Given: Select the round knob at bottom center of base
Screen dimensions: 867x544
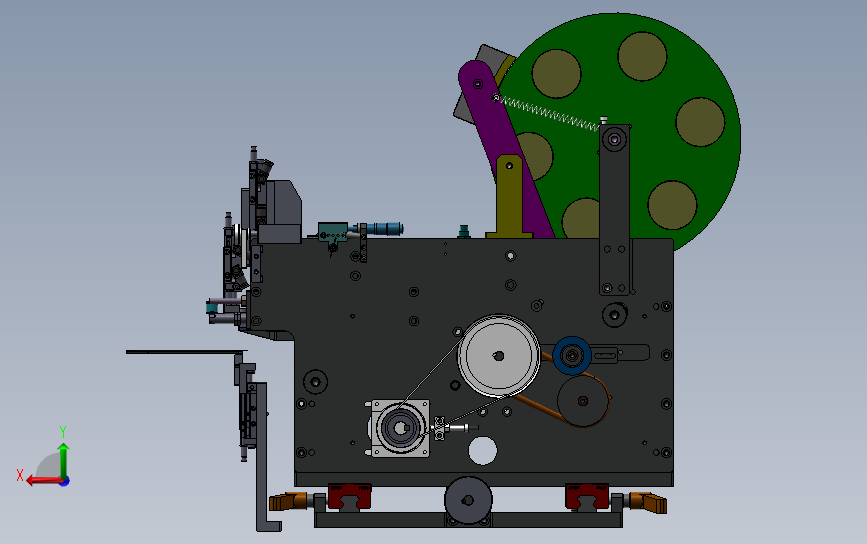Looking at the screenshot, I should click(468, 500).
